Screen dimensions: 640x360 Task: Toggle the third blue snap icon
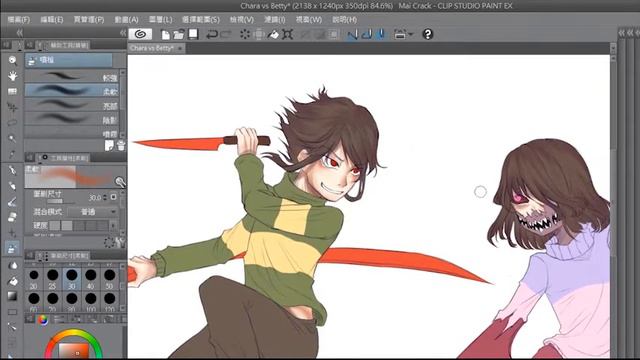click(x=380, y=35)
